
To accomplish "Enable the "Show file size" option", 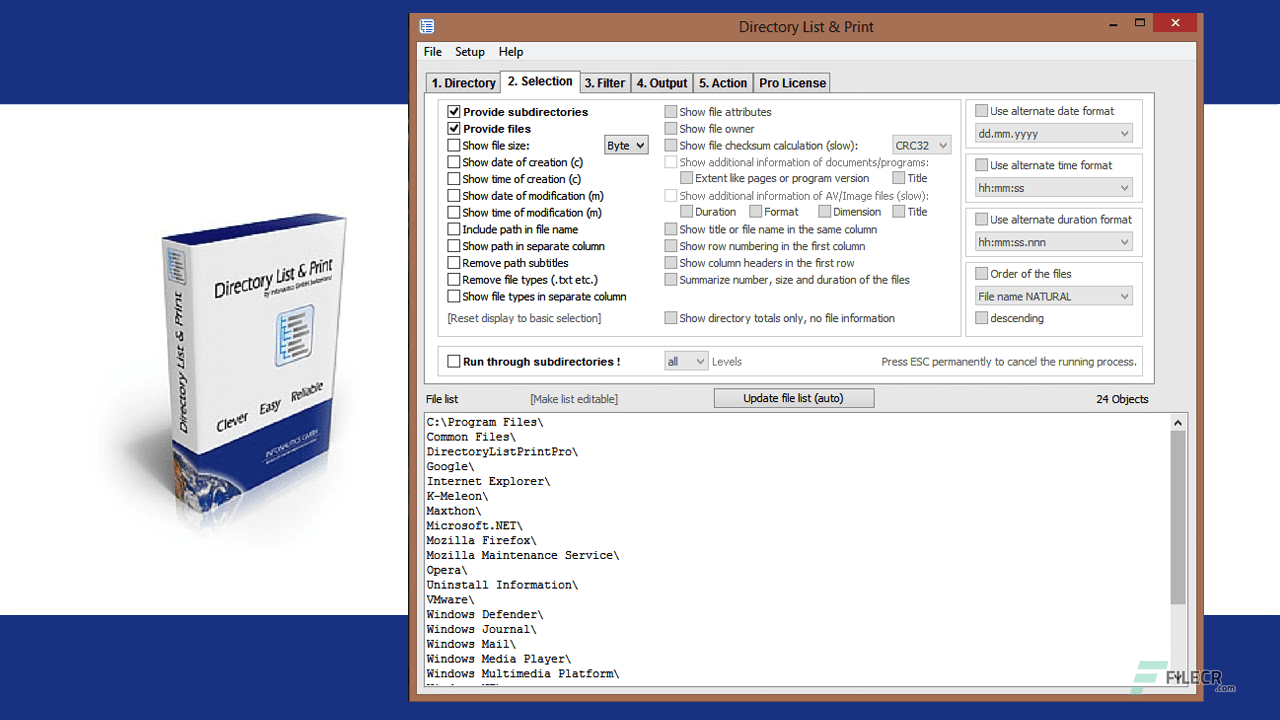I will point(454,145).
